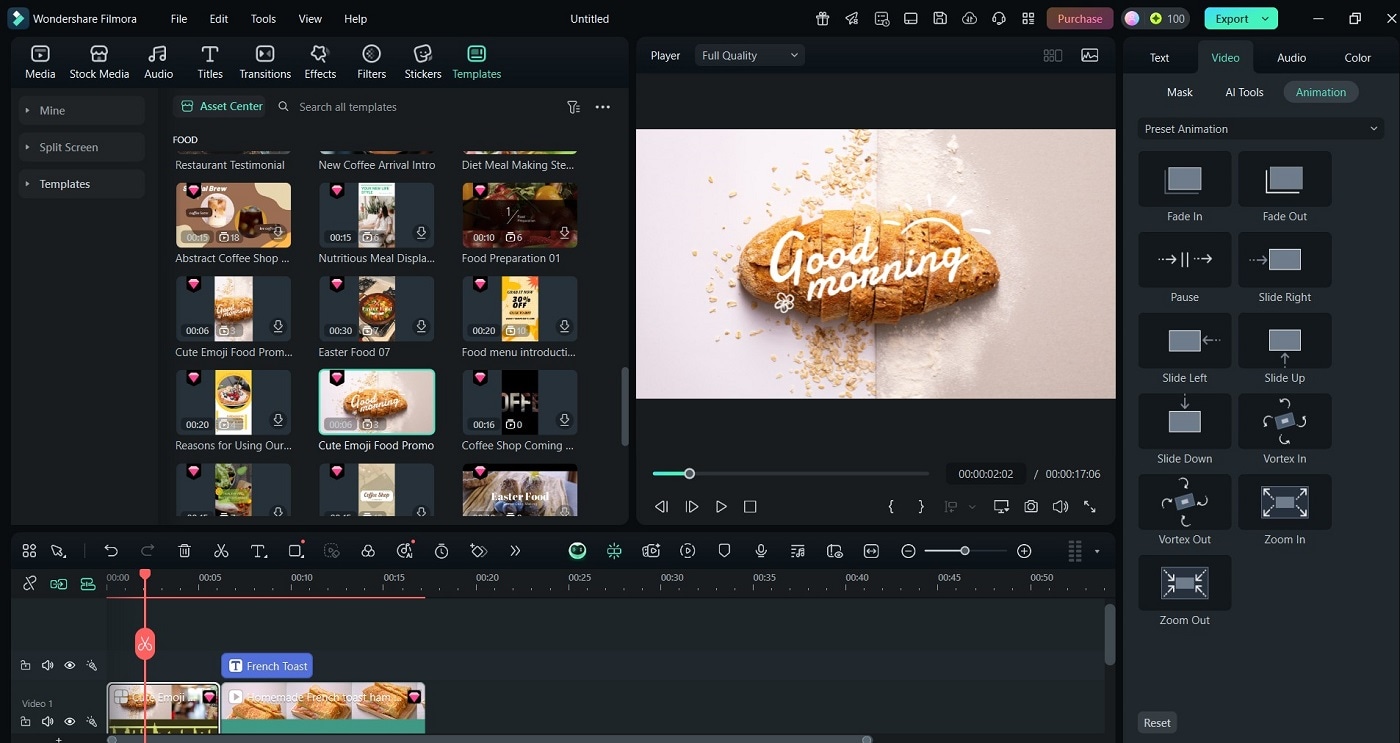Click the player volume speaker icon
Image resolution: width=1400 pixels, height=743 pixels.
pyautogui.click(x=1060, y=507)
